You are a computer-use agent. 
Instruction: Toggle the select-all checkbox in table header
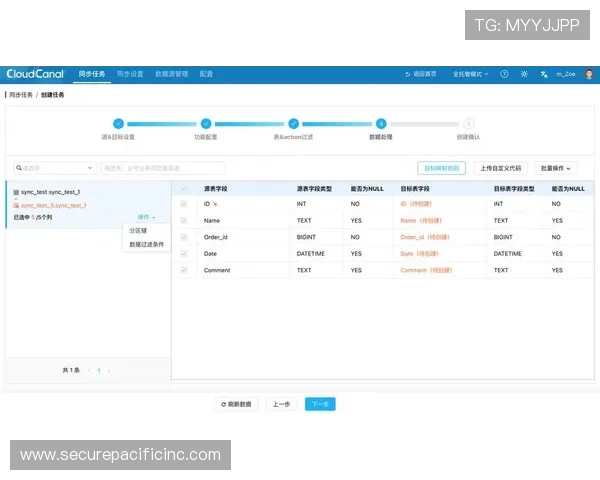pos(184,188)
